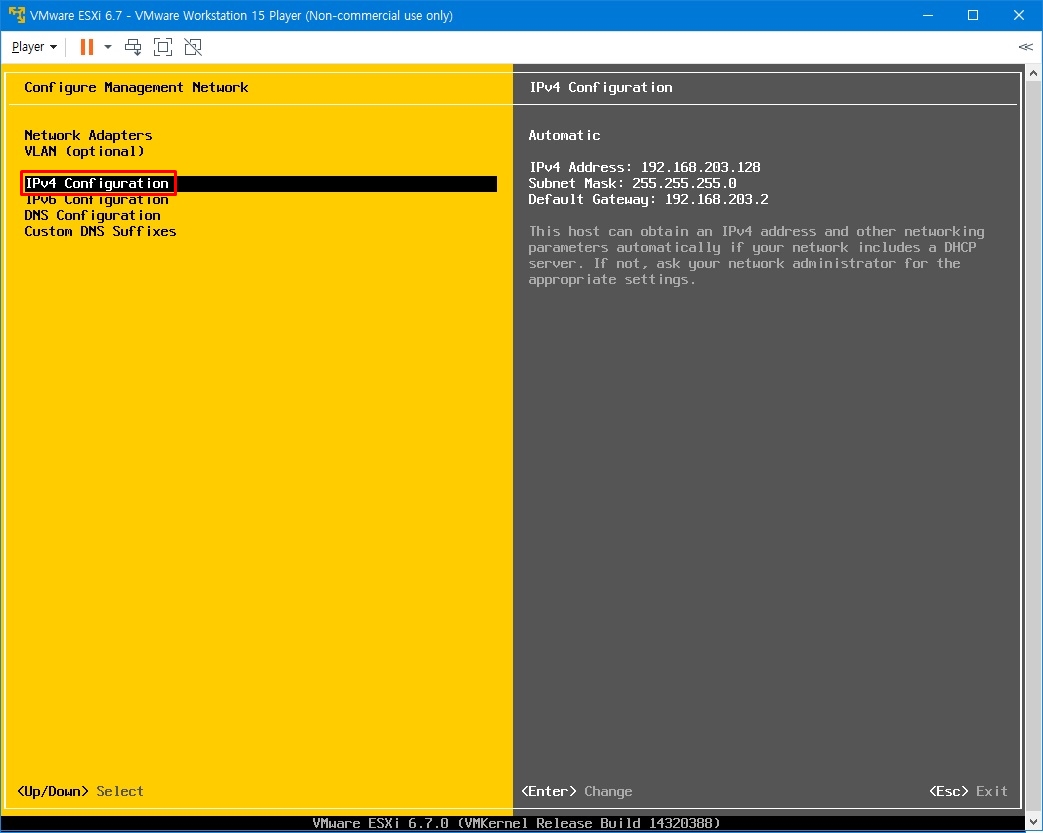Select IPv6 Configuration entry
The width and height of the screenshot is (1043, 833).
click(96, 200)
